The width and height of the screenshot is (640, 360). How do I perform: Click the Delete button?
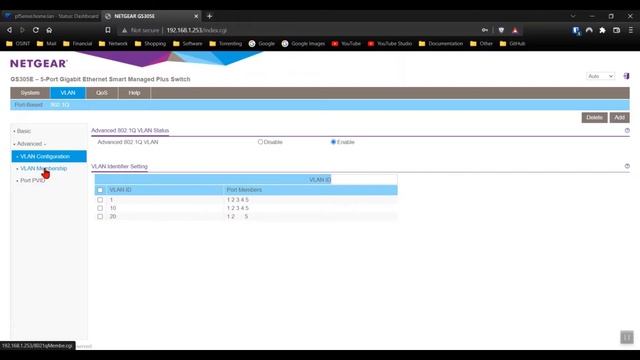(594, 118)
